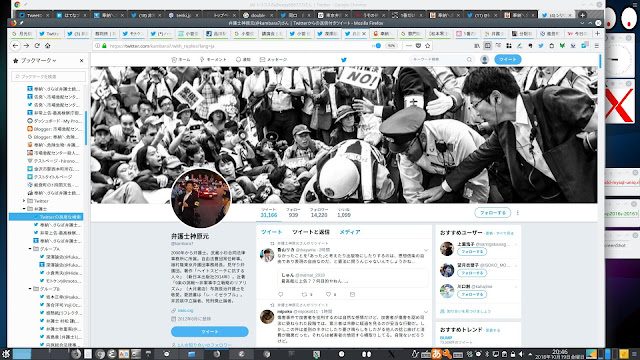Select Twitterの高度な検索 bookmark in sidebar
This screenshot has height=360, width=640.
pos(46,217)
